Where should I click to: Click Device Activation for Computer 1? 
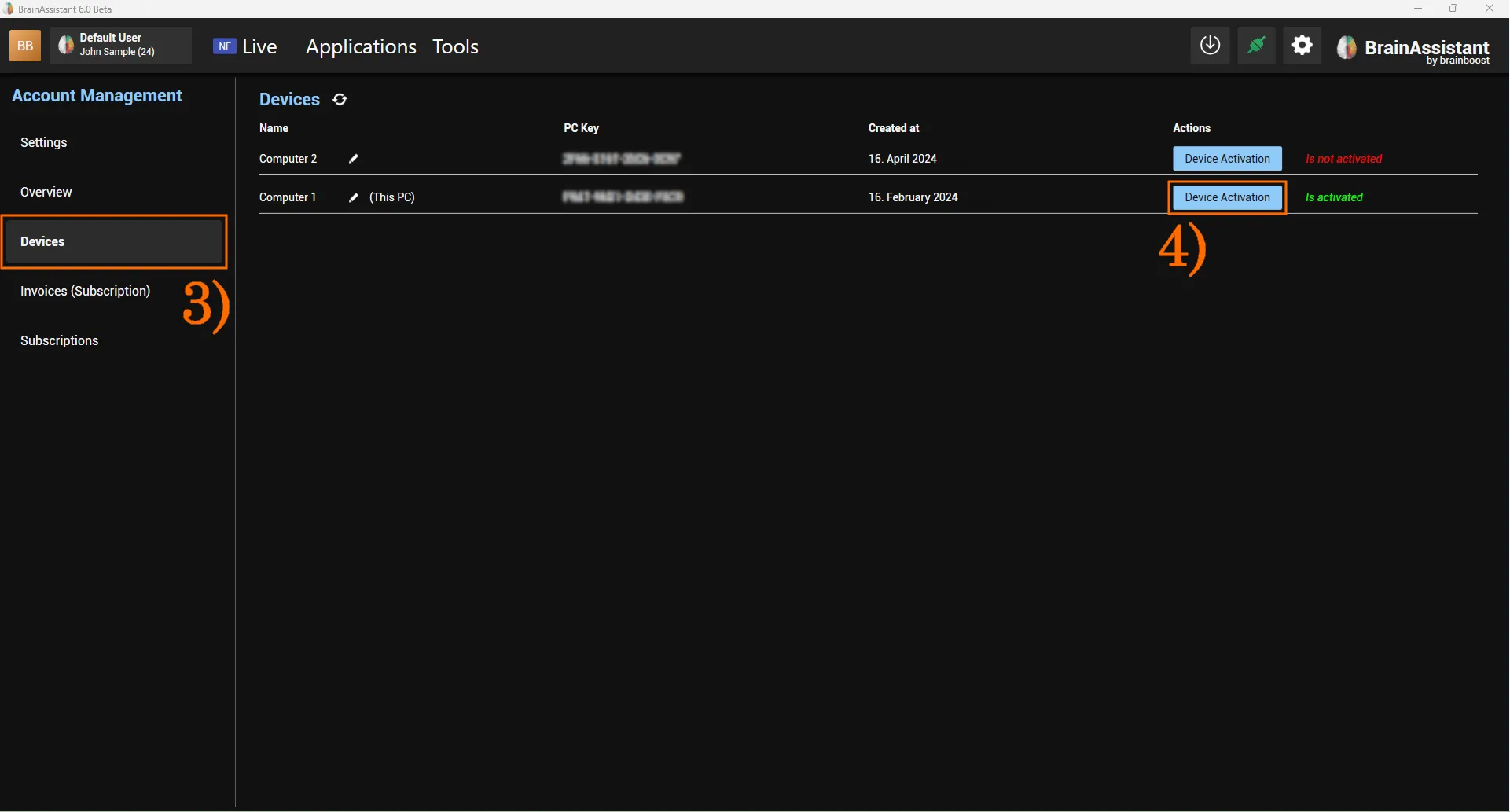click(x=1227, y=197)
